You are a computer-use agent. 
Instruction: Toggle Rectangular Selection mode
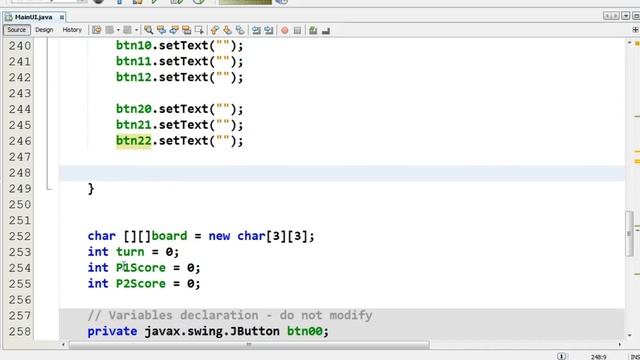click(x=199, y=30)
